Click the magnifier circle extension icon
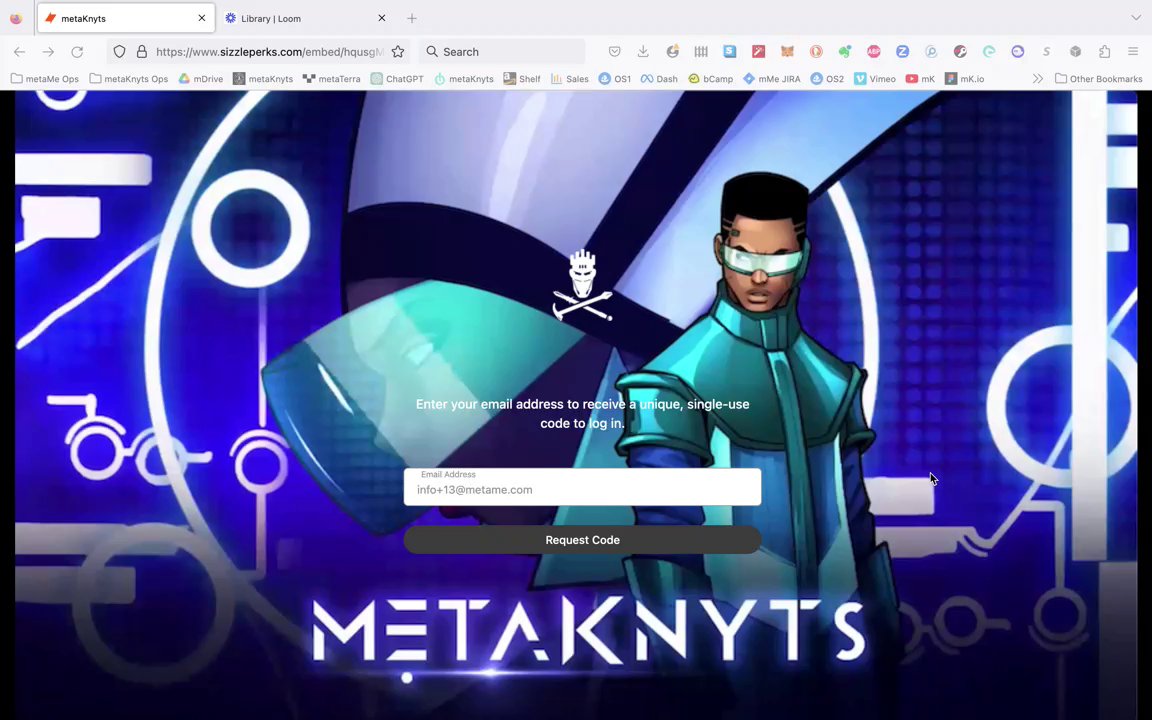This screenshot has width=1152, height=720. pyautogui.click(x=931, y=51)
